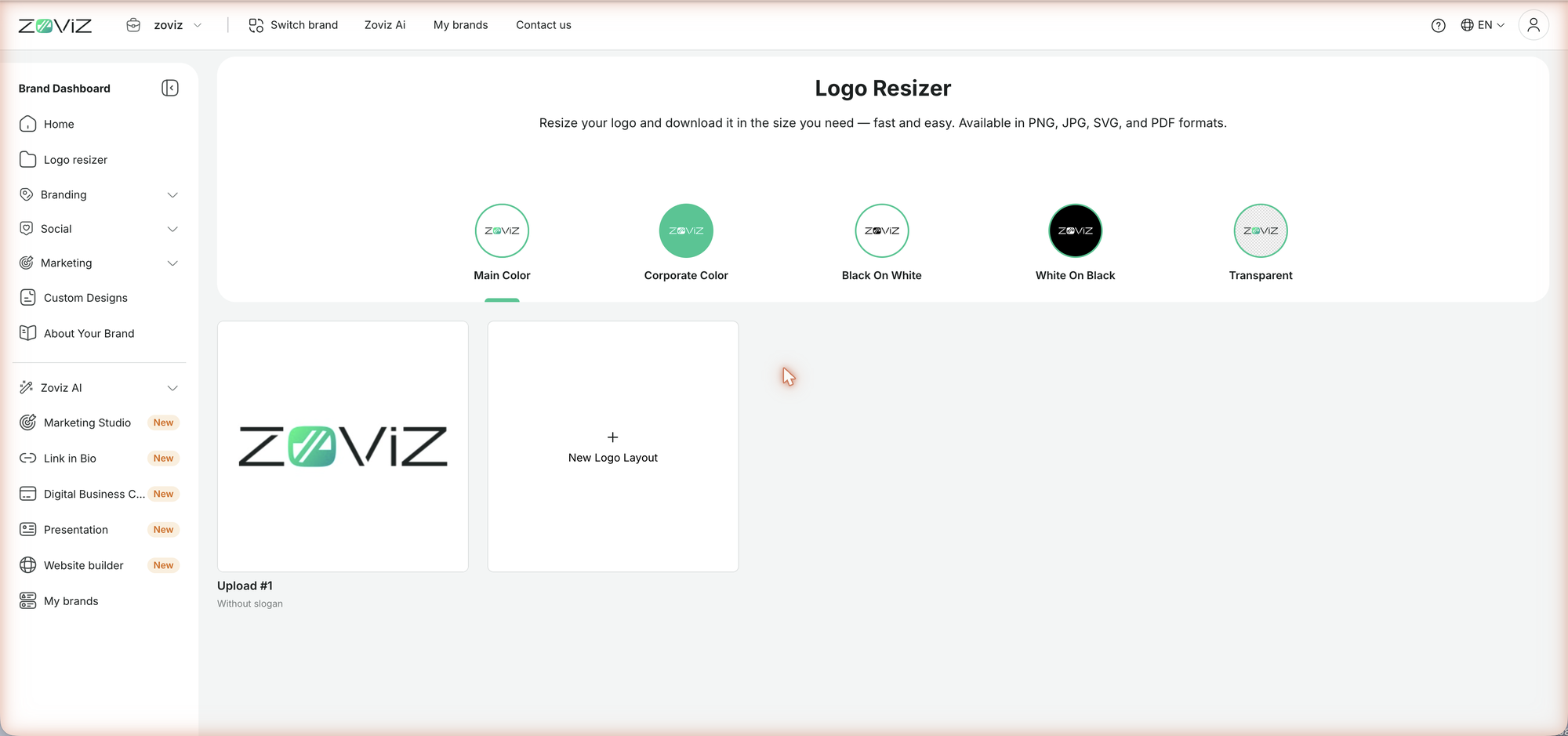Screen dimensions: 1568x736
Task: Select the Corporate Color logo variant
Action: [x=686, y=242]
